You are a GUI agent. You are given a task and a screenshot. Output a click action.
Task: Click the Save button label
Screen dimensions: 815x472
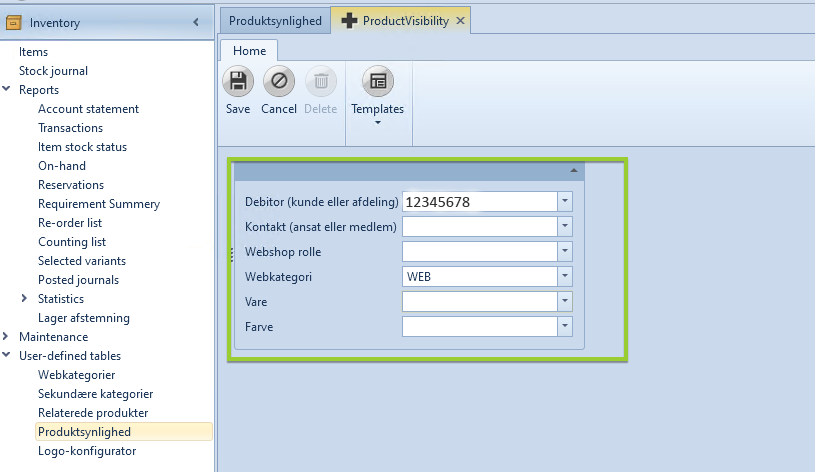[x=238, y=109]
